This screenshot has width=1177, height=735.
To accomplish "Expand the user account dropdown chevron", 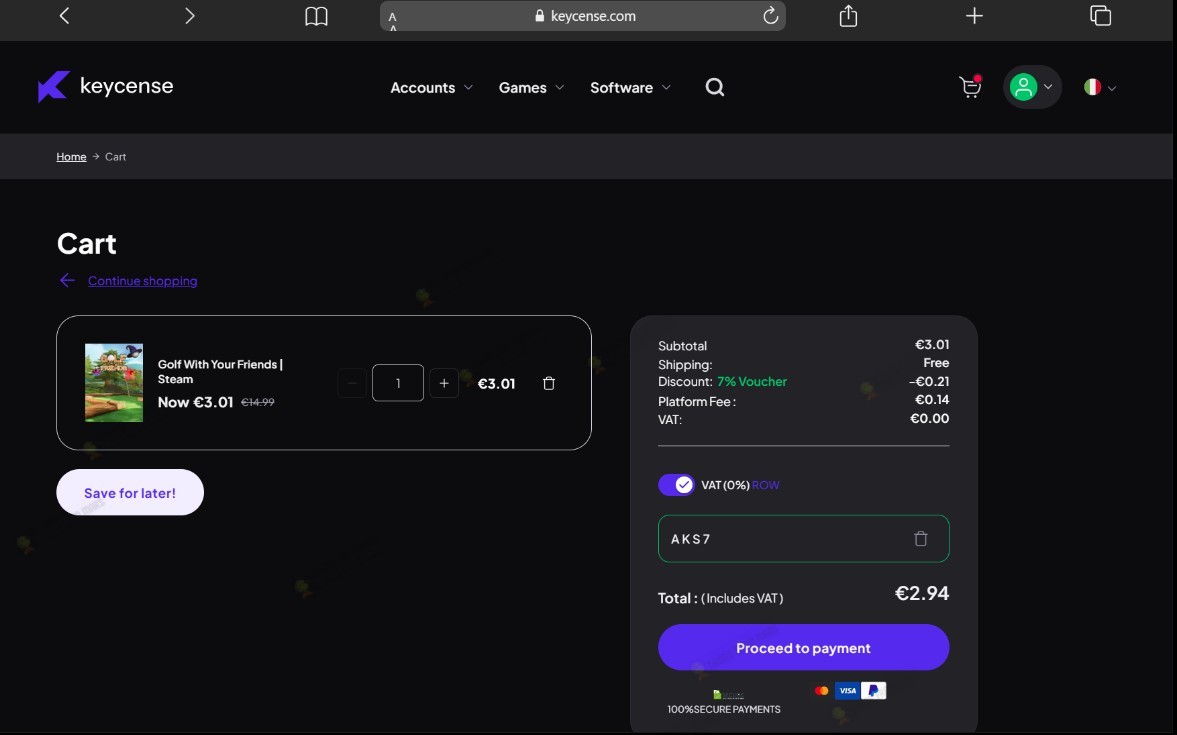I will click(x=1049, y=87).
